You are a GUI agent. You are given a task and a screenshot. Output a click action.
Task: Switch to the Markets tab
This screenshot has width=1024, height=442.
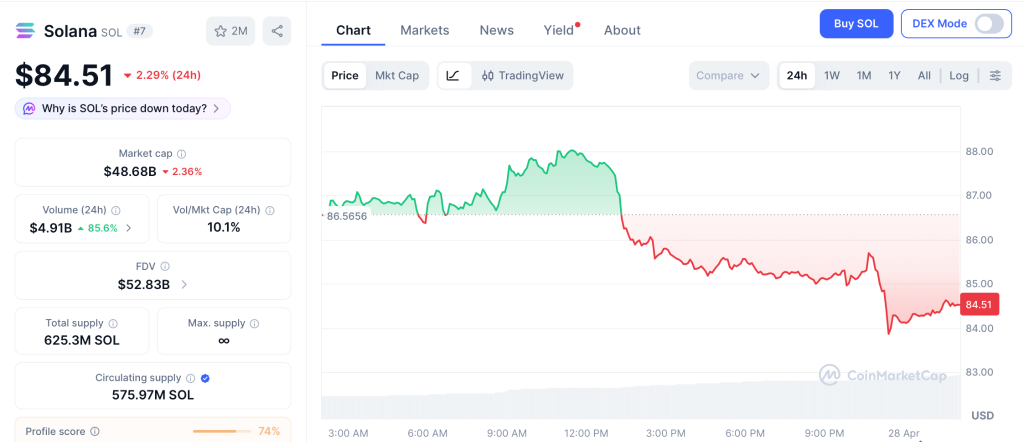(x=425, y=30)
